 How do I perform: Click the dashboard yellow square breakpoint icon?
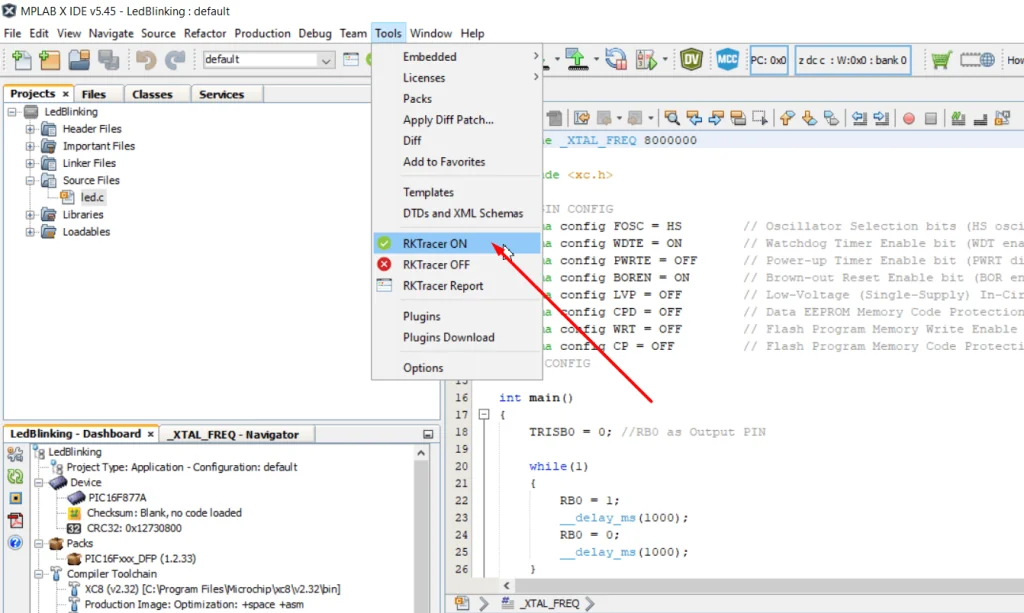(16, 498)
